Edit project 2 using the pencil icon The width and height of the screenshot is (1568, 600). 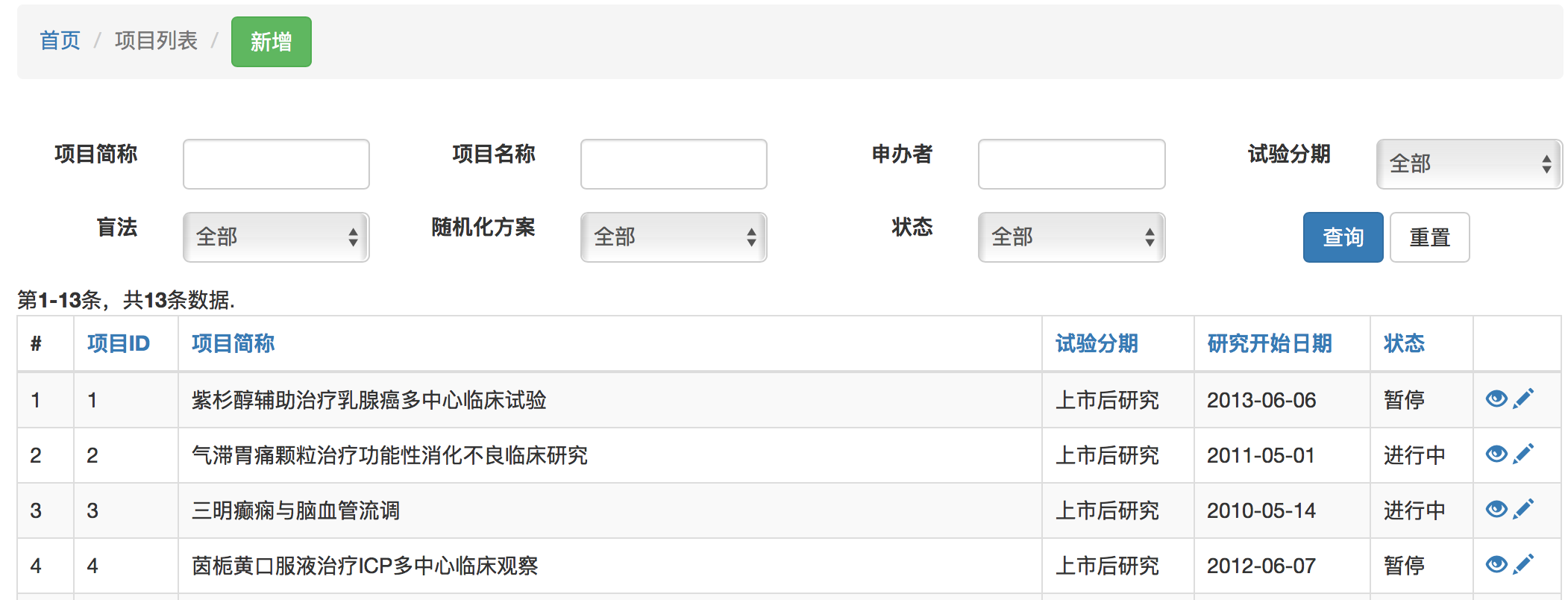click(x=1523, y=454)
